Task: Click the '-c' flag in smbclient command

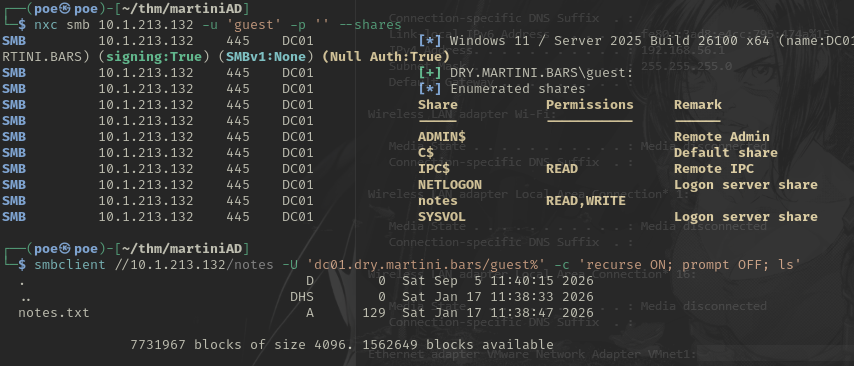Action: pyautogui.click(x=562, y=265)
